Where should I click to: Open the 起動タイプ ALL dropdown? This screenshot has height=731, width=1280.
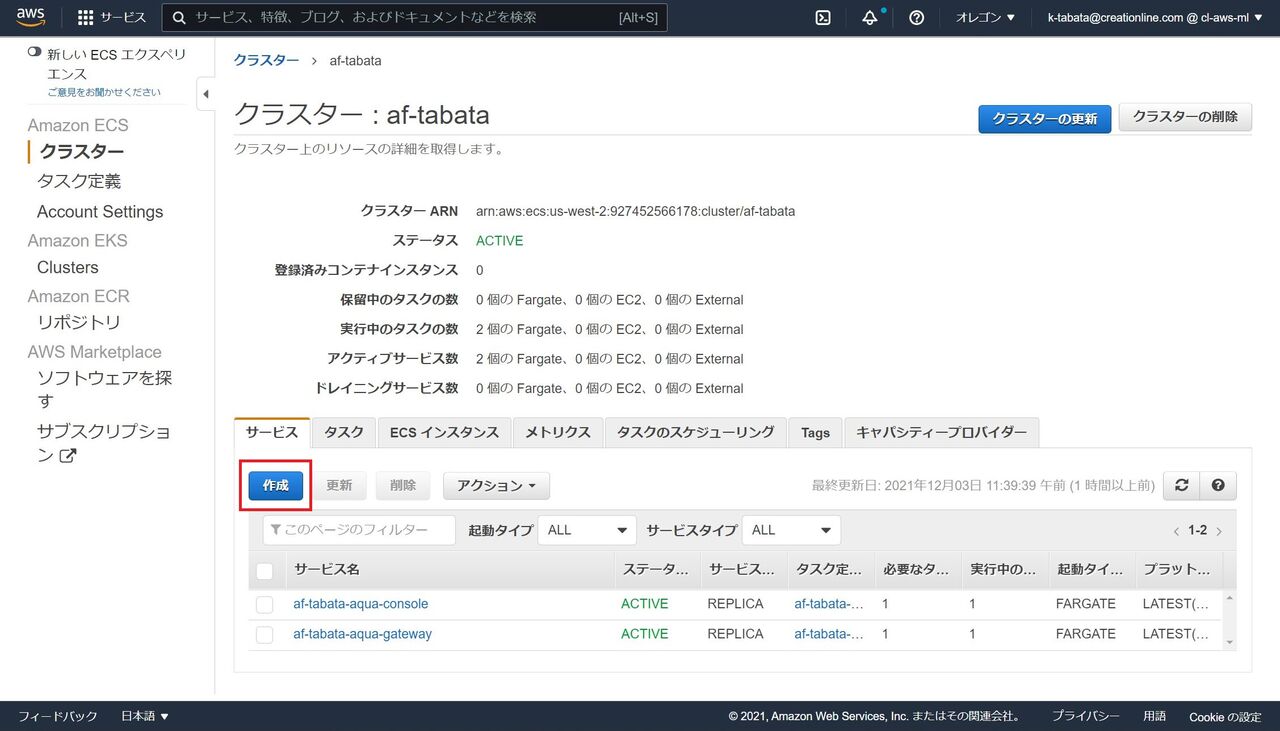587,530
